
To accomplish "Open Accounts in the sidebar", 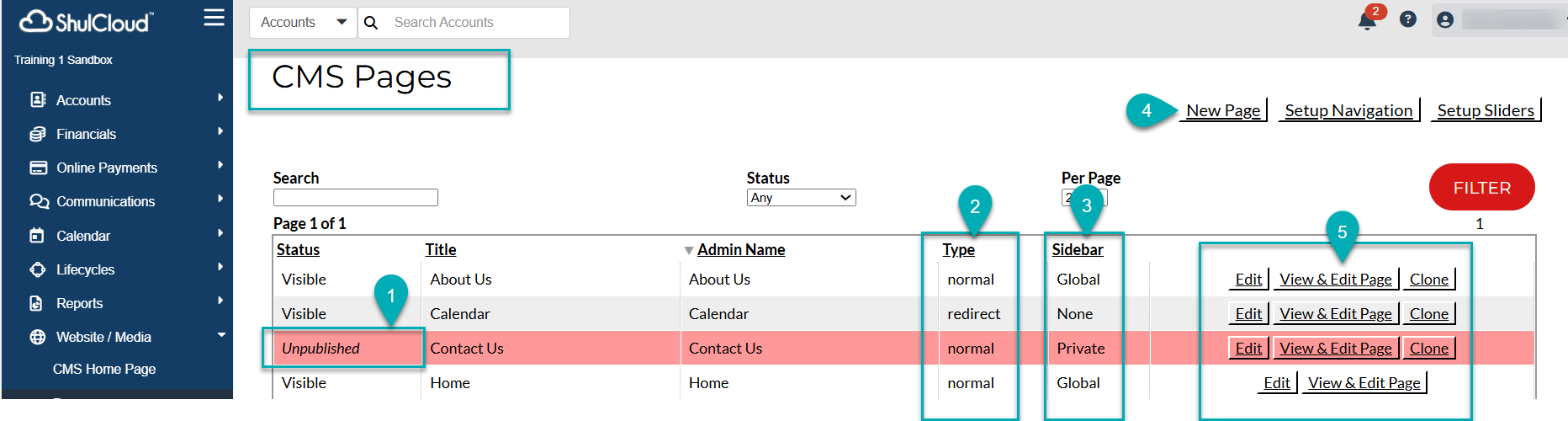I will click(x=83, y=100).
